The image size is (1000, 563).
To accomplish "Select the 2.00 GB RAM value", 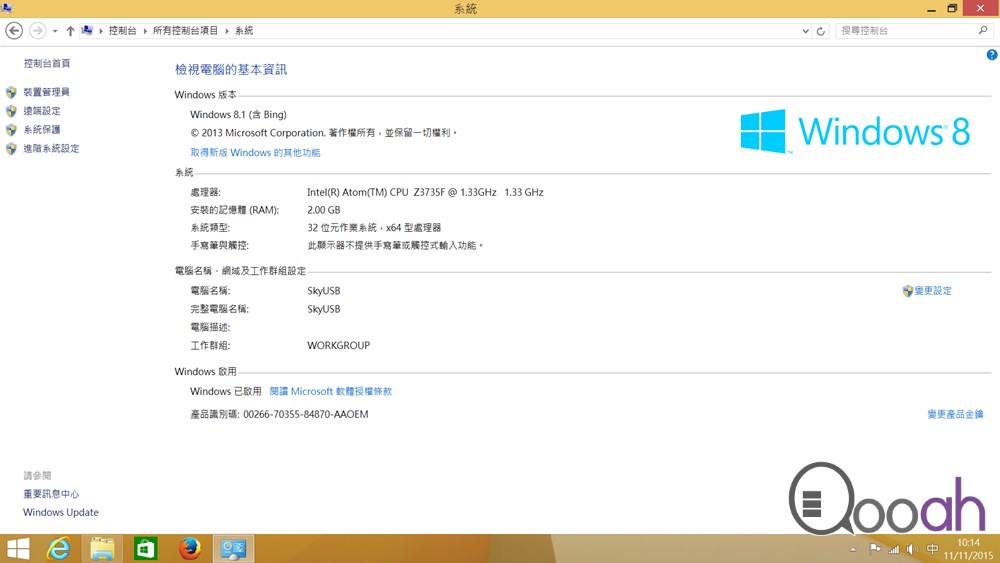I will tap(324, 210).
